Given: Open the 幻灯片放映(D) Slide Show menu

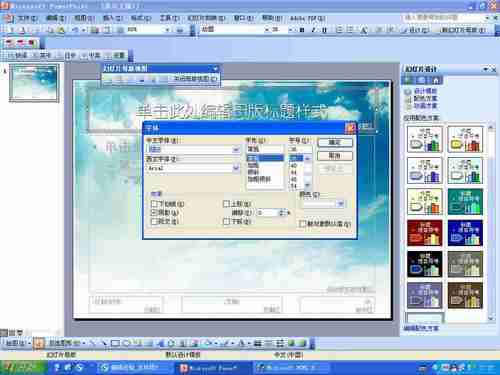Looking at the screenshot, I should click(x=206, y=18).
